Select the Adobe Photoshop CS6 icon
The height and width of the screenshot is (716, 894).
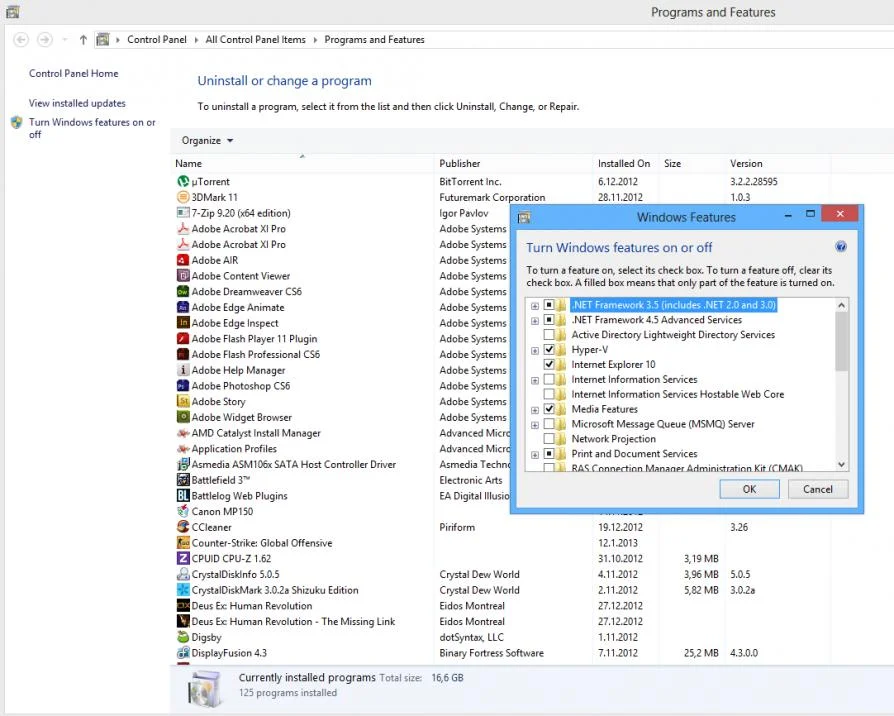pyautogui.click(x=183, y=386)
